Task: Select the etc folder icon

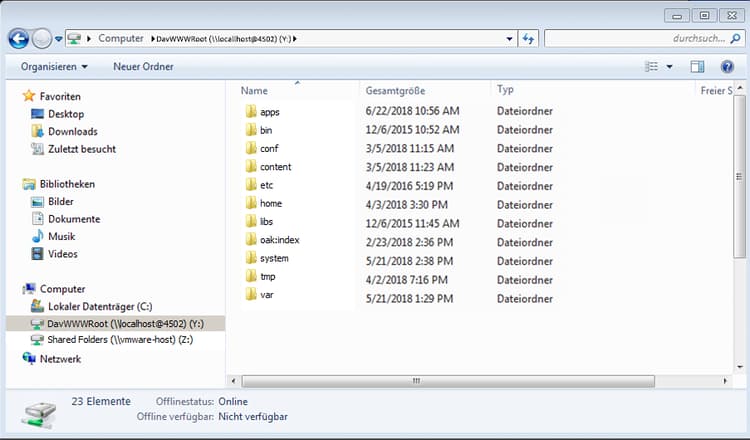Action: click(x=251, y=185)
